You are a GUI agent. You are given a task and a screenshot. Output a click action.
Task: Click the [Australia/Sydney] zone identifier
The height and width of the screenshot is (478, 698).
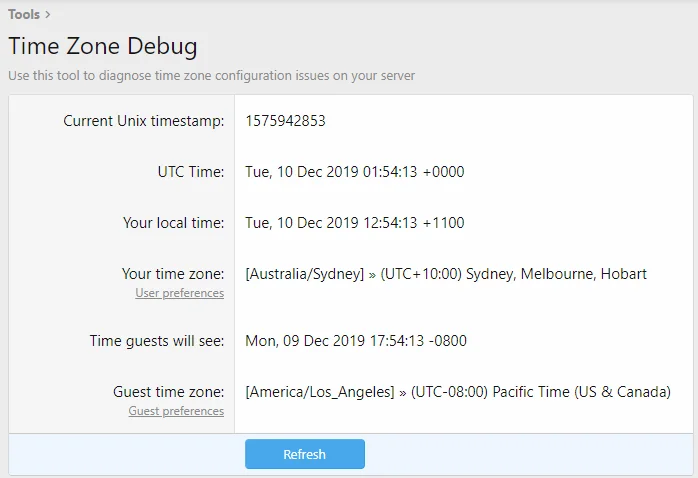304,273
